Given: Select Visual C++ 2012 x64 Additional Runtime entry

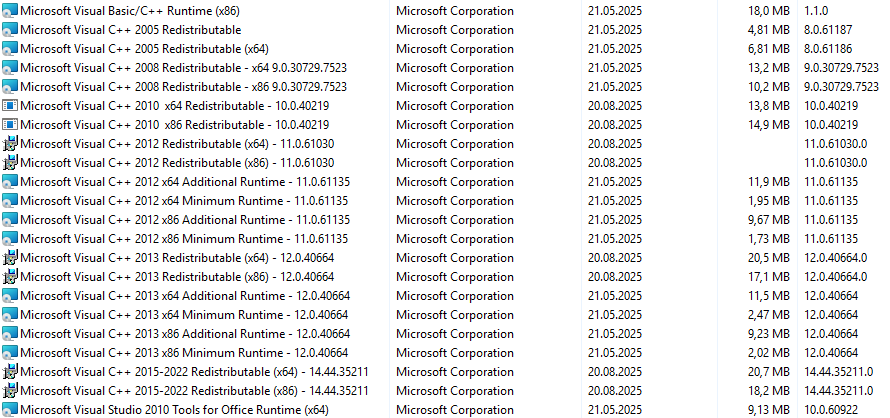Looking at the screenshot, I should point(185,182).
